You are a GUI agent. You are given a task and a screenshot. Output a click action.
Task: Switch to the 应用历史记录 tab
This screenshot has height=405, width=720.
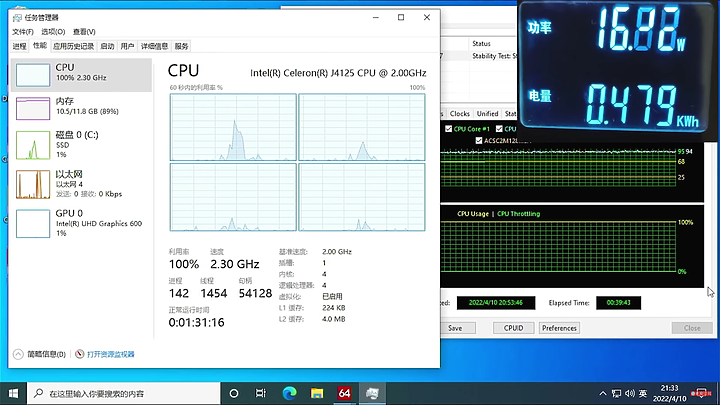click(73, 46)
